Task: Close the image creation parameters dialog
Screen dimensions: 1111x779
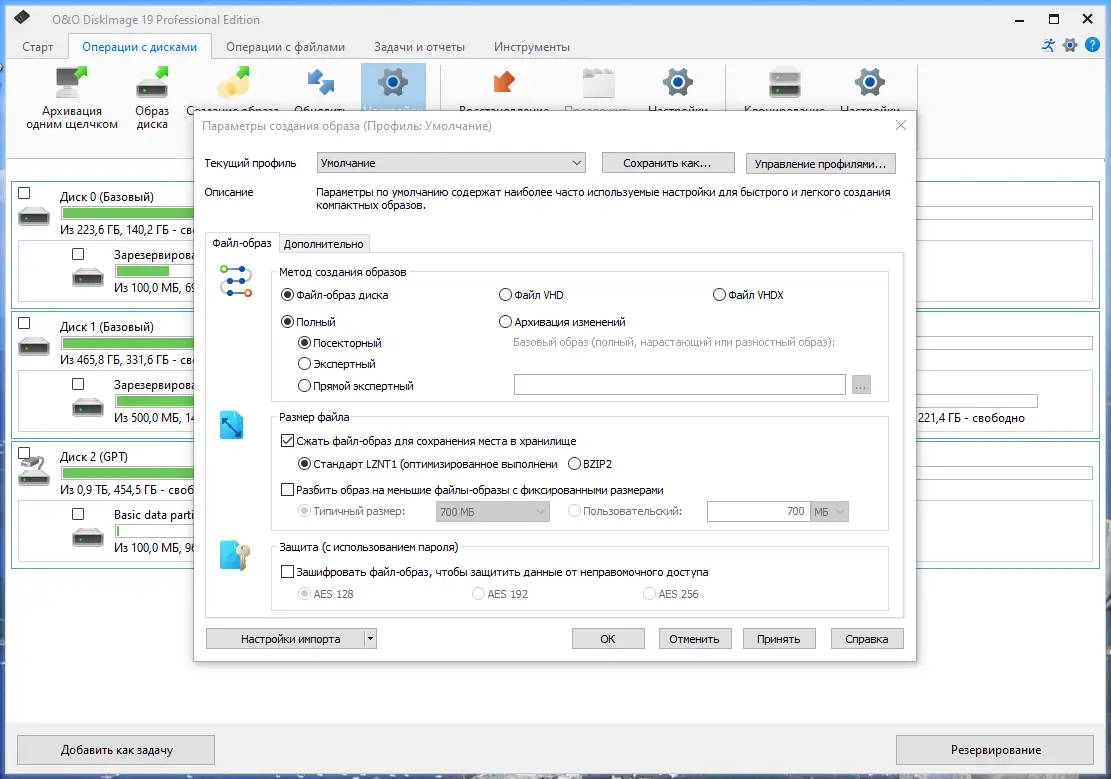Action: 901,125
